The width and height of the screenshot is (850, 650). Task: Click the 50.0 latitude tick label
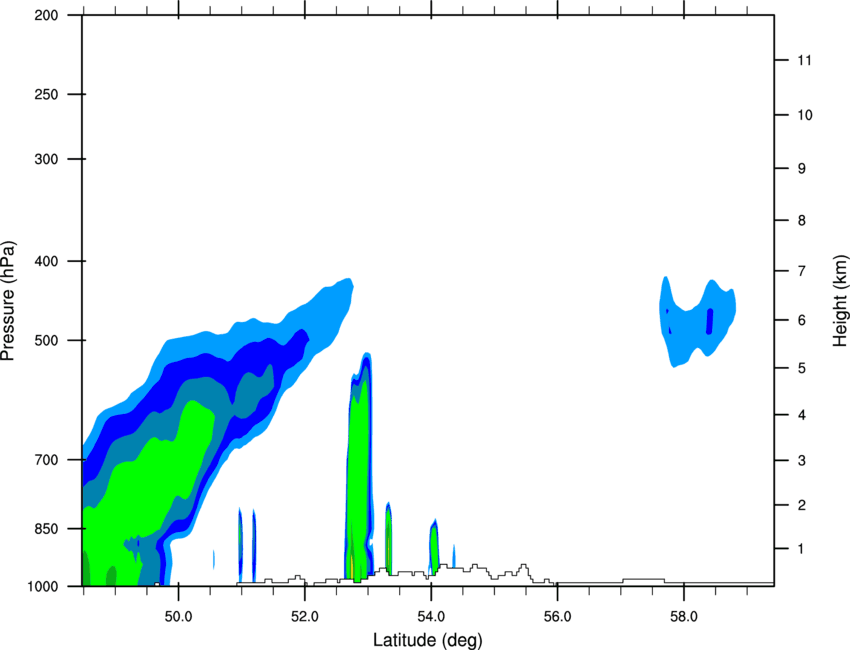[178, 617]
